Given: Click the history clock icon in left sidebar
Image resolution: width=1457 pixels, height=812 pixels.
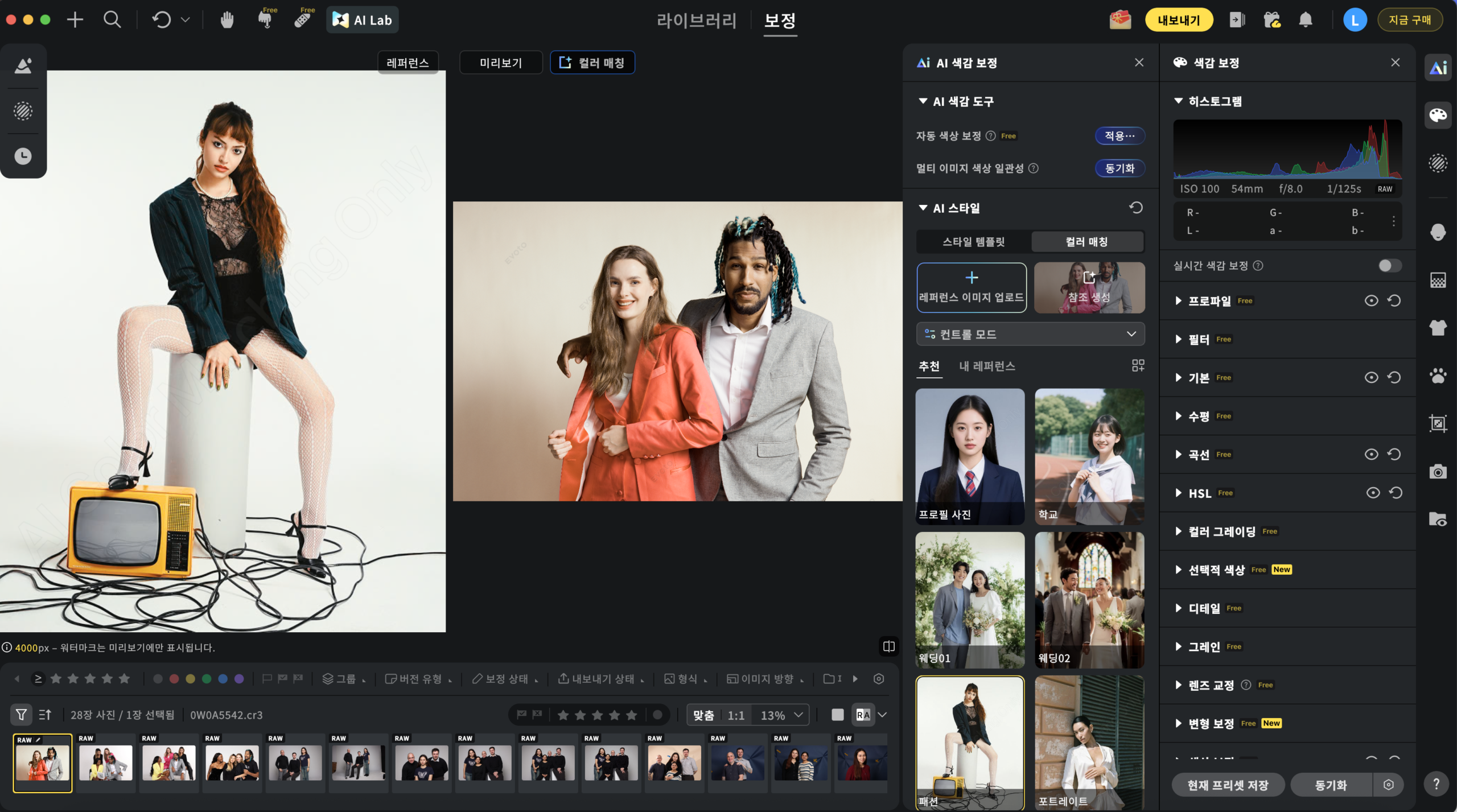Looking at the screenshot, I should pos(23,156).
